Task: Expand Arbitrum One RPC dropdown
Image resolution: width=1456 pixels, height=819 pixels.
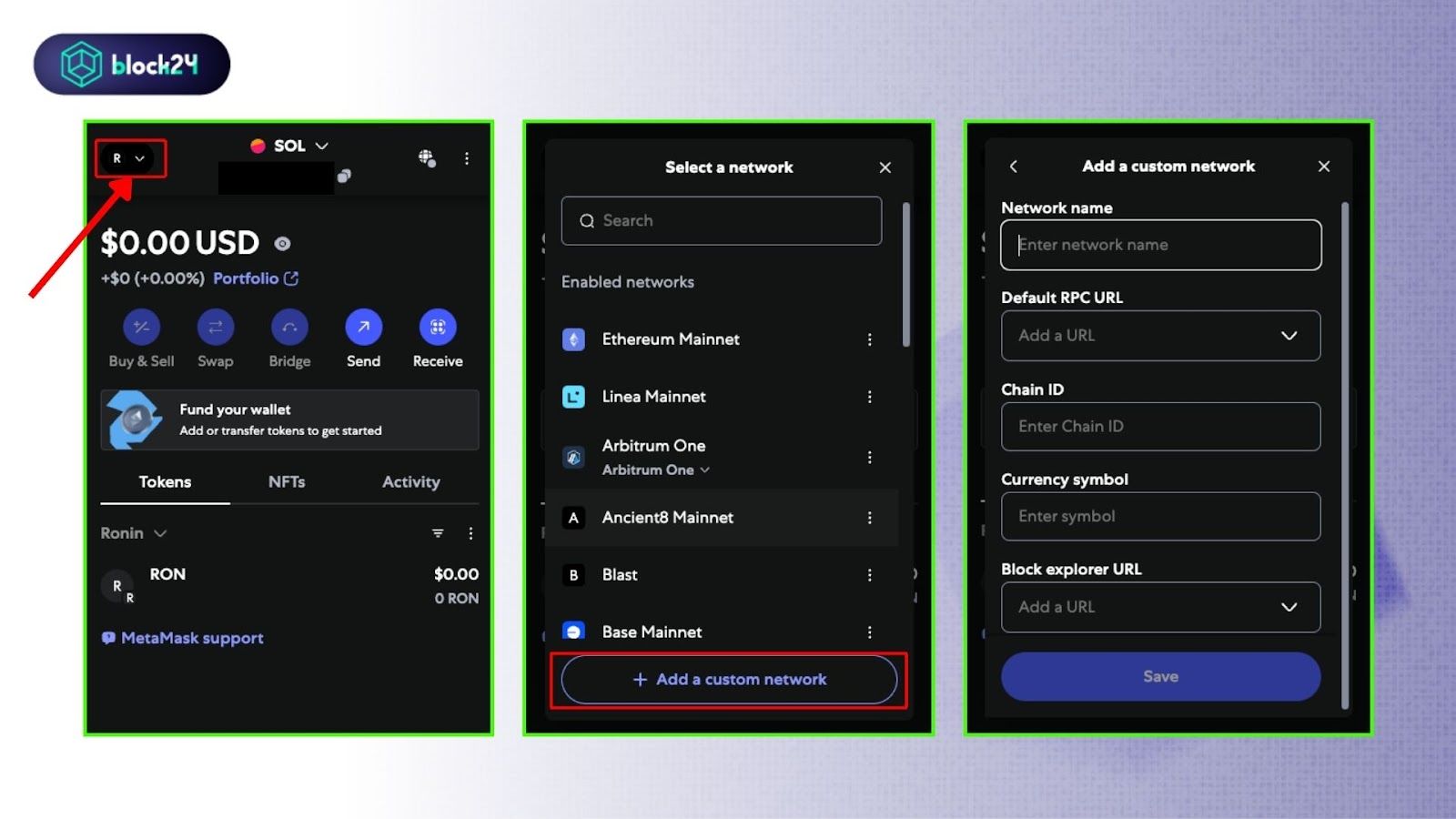Action: tap(656, 470)
